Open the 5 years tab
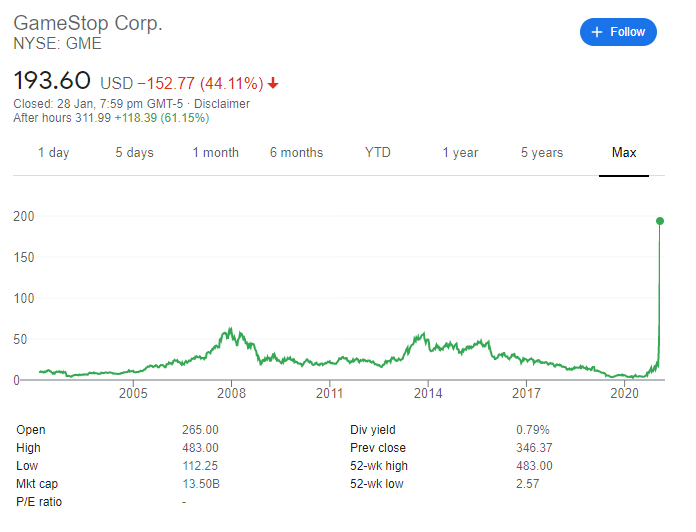696x532 pixels. click(541, 153)
